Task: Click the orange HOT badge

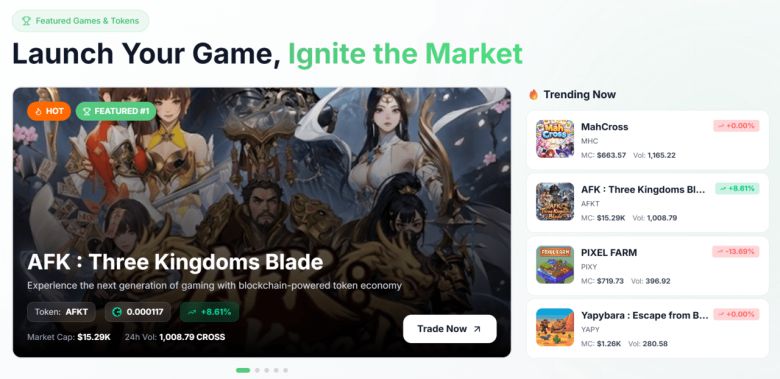Action: point(49,111)
